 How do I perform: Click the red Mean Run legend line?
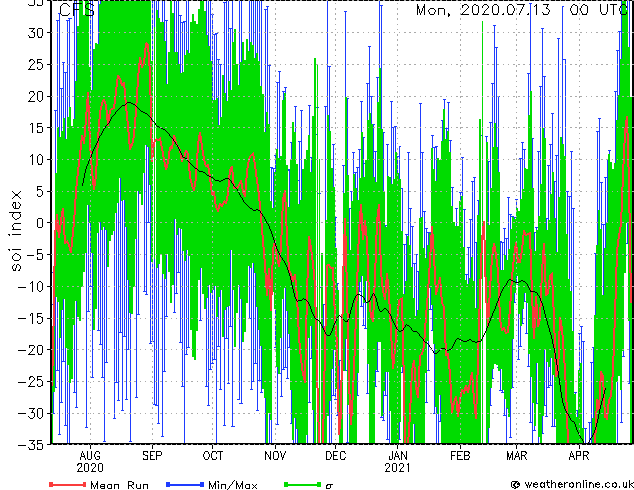[68, 484]
